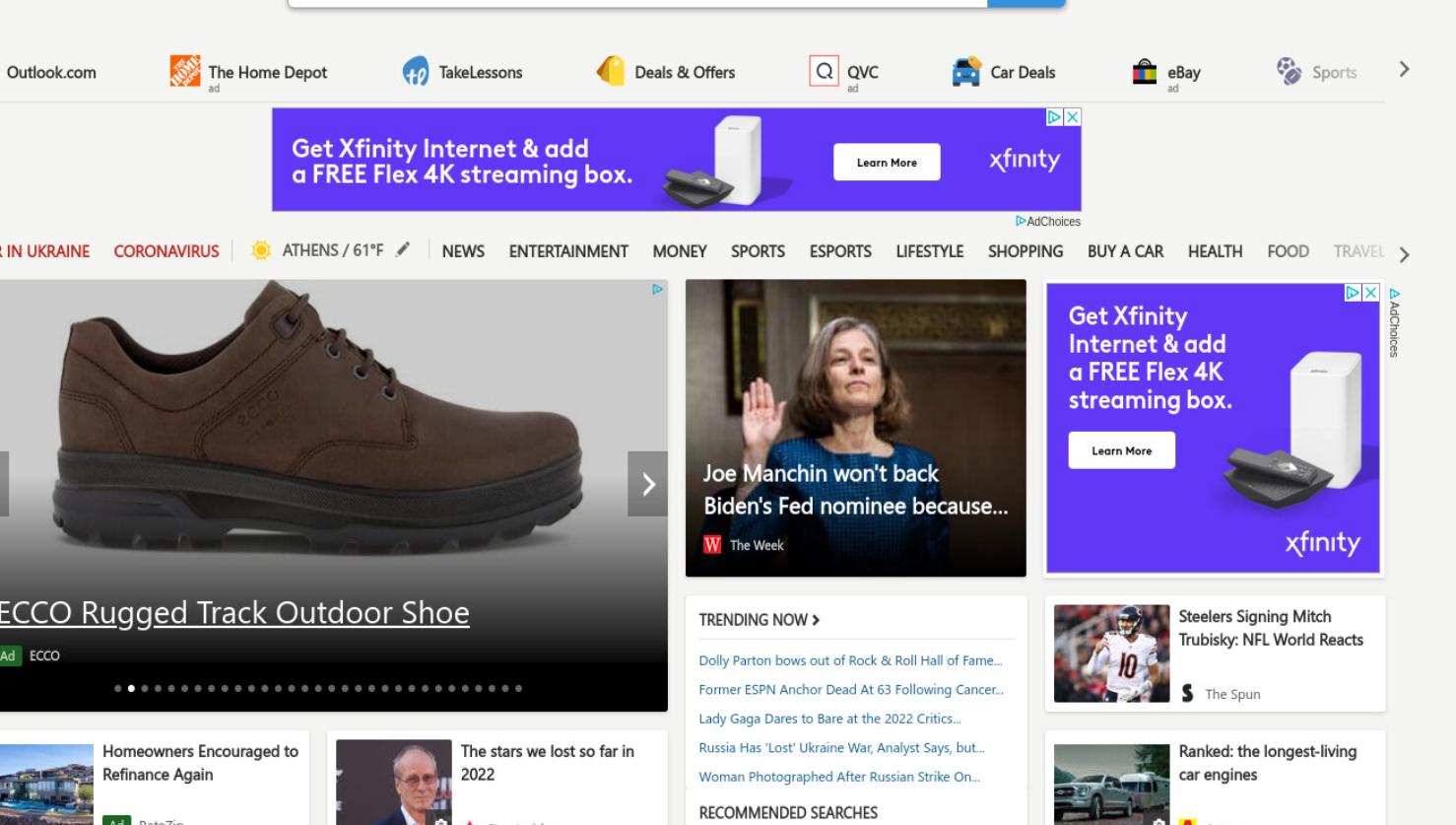Open The Home Depot shortcut icon

point(184,71)
